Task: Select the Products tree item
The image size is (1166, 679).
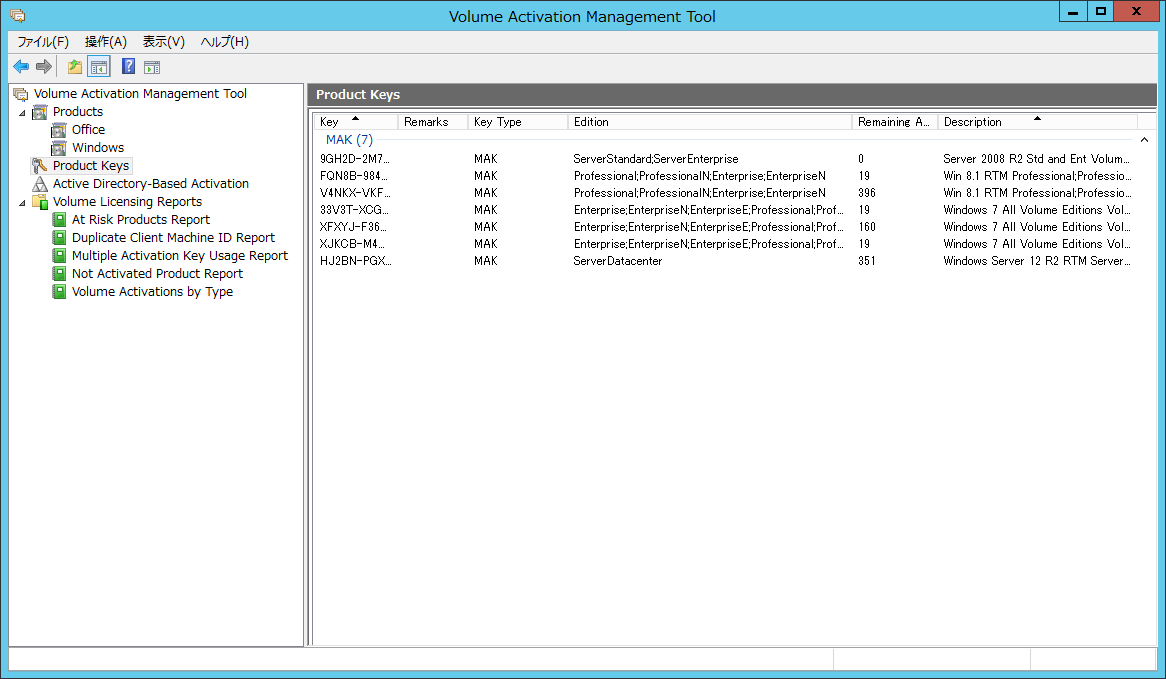Action: tap(78, 112)
